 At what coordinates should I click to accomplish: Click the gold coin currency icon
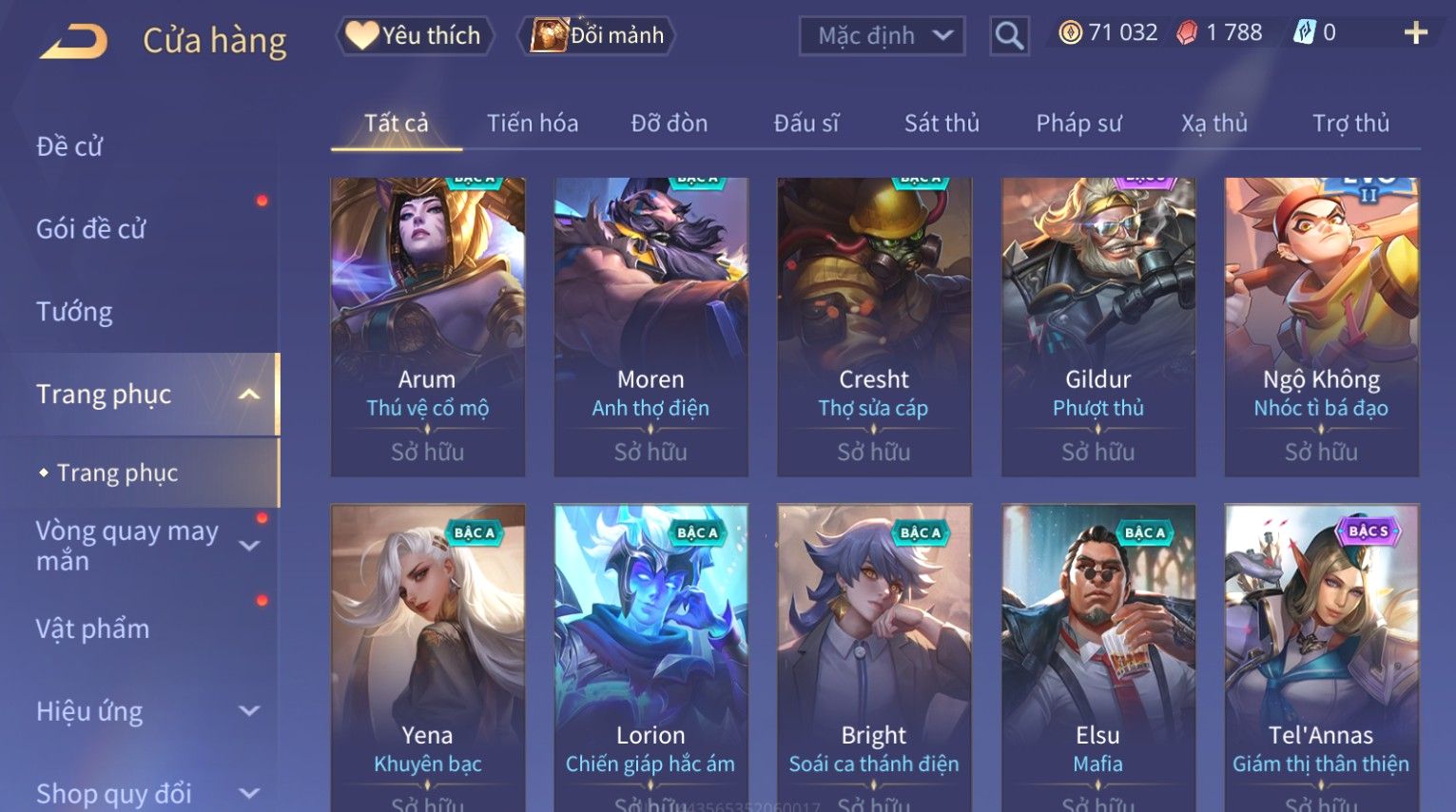tap(1070, 33)
